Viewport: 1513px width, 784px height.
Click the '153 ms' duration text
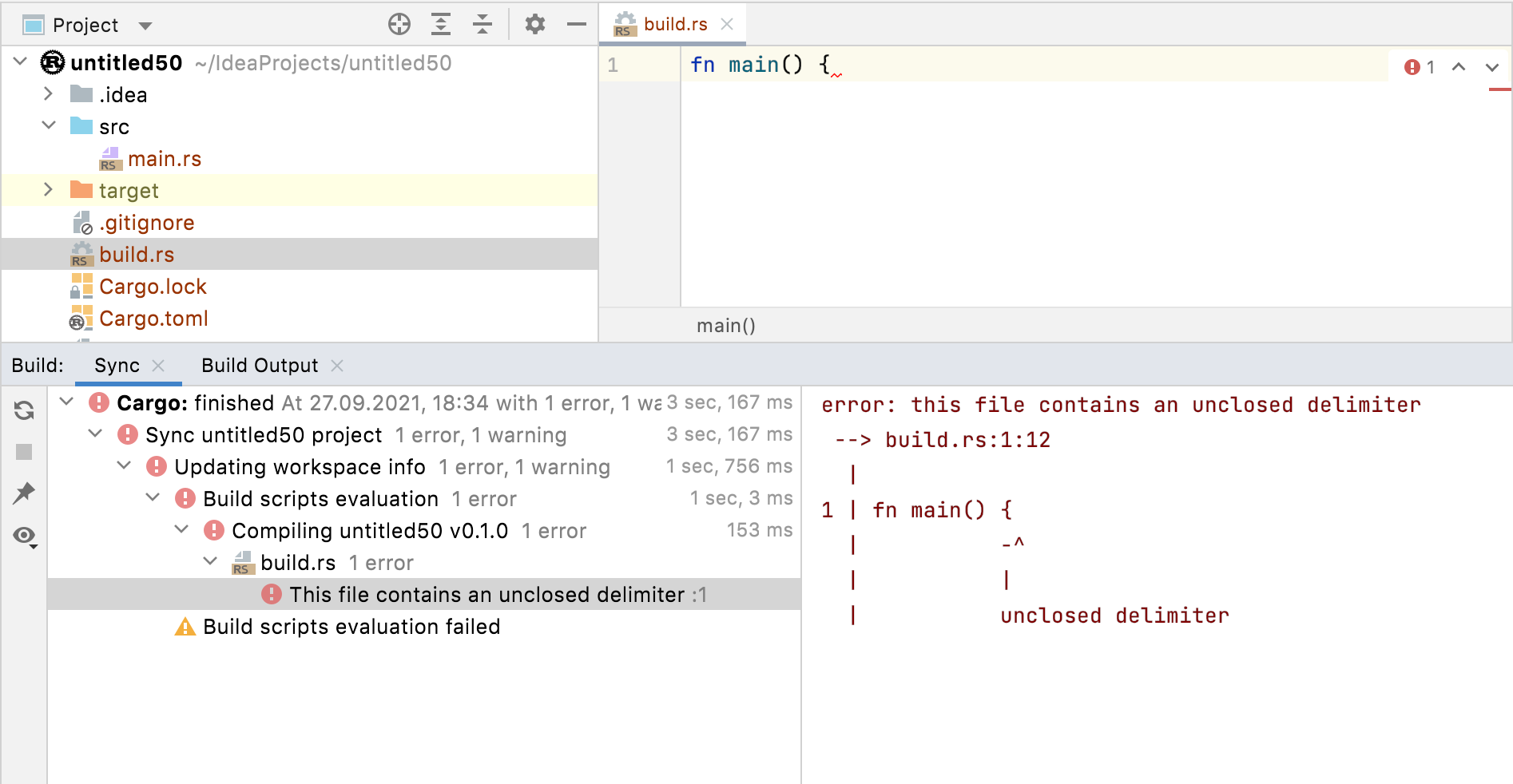(x=759, y=530)
